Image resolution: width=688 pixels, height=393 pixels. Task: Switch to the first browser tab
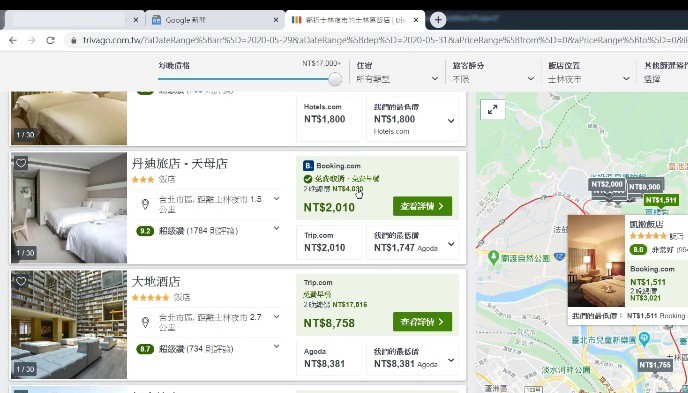[x=72, y=20]
